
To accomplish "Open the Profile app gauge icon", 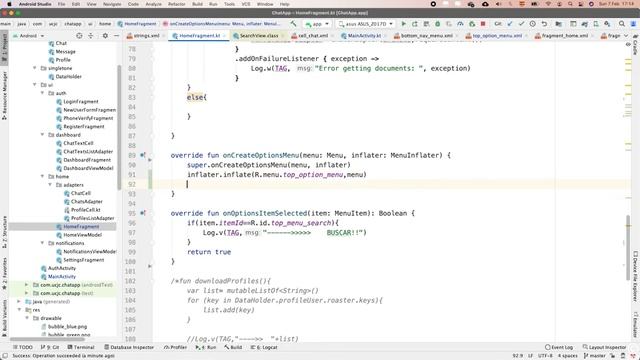I will click(460, 24).
